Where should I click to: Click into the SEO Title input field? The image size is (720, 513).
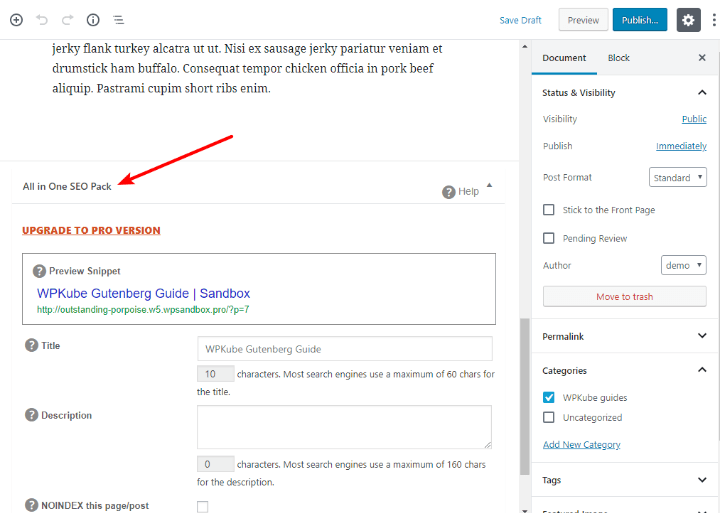pyautogui.click(x=345, y=349)
